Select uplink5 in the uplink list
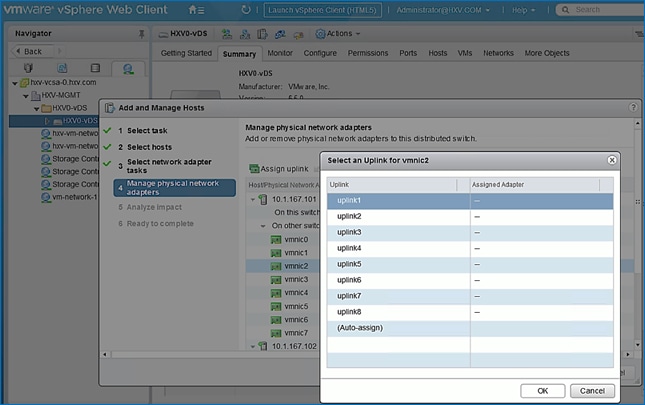The height and width of the screenshot is (405, 645). (x=470, y=264)
